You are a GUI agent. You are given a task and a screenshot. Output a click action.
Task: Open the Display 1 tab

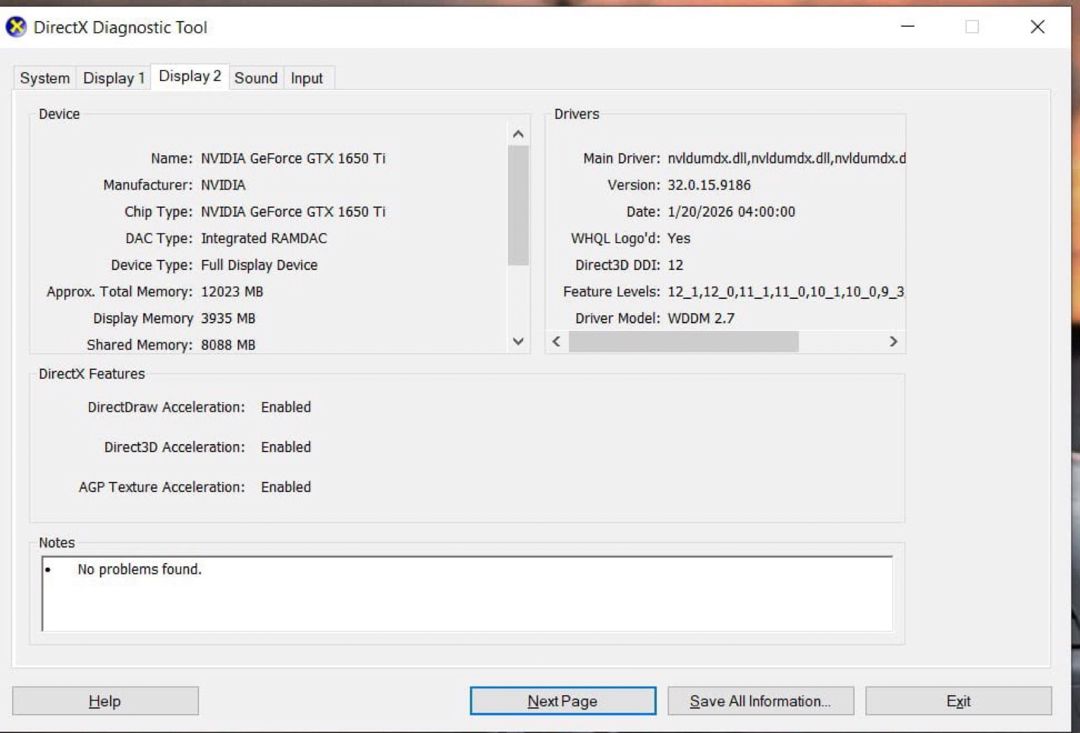[114, 78]
